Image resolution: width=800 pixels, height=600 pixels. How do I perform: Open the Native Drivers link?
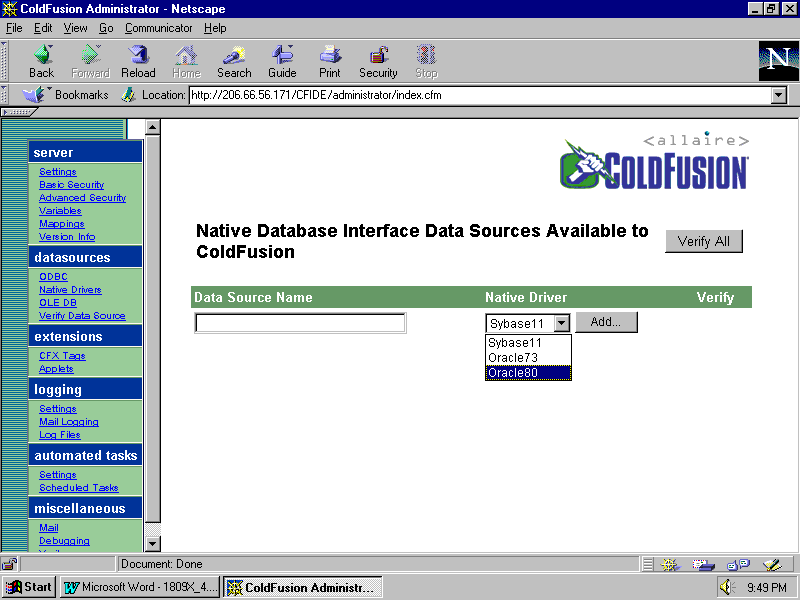click(x=70, y=290)
